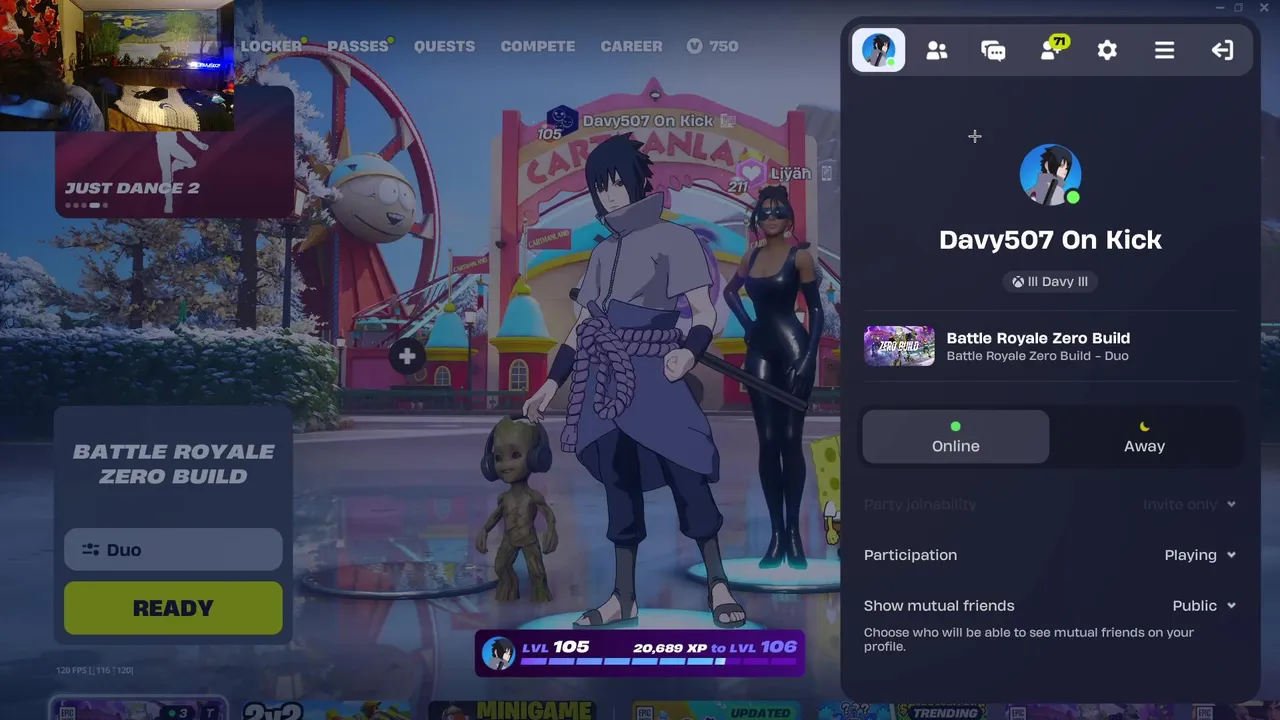1280x720 pixels.
Task: Click the icon beside the Lijan nameplate
Action: tap(826, 173)
